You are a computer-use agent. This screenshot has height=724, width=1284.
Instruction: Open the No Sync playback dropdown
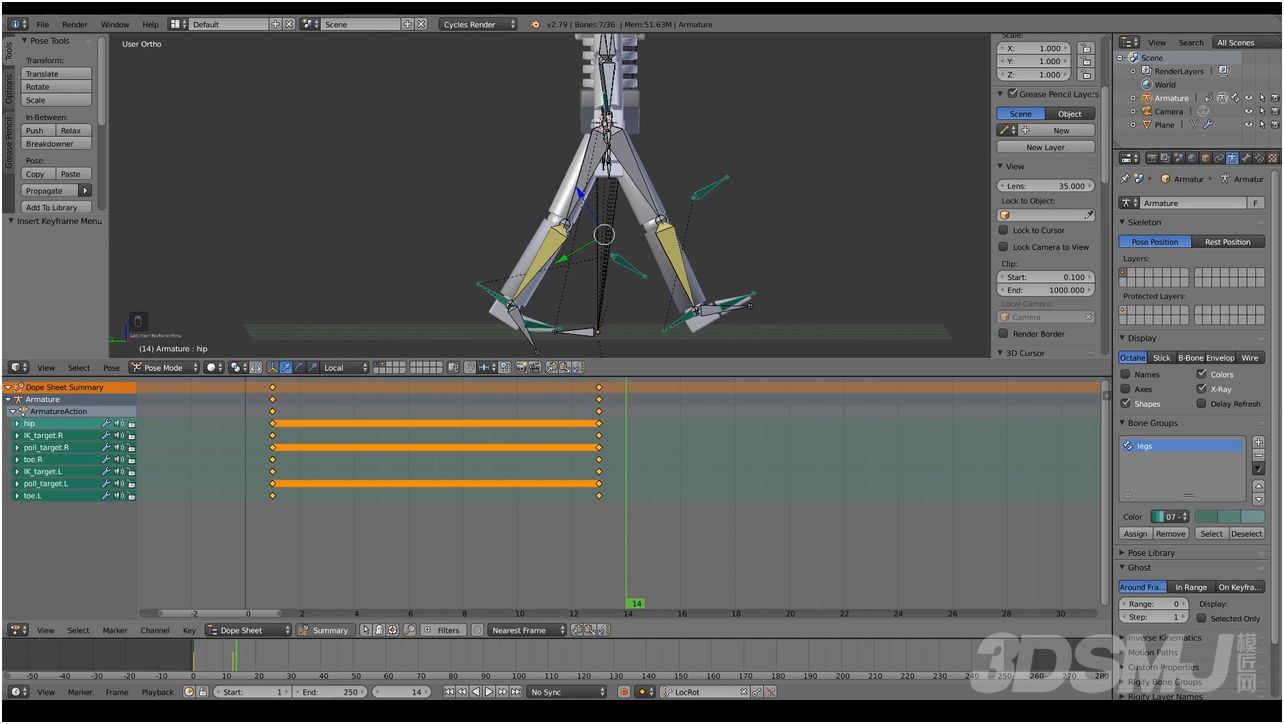568,692
